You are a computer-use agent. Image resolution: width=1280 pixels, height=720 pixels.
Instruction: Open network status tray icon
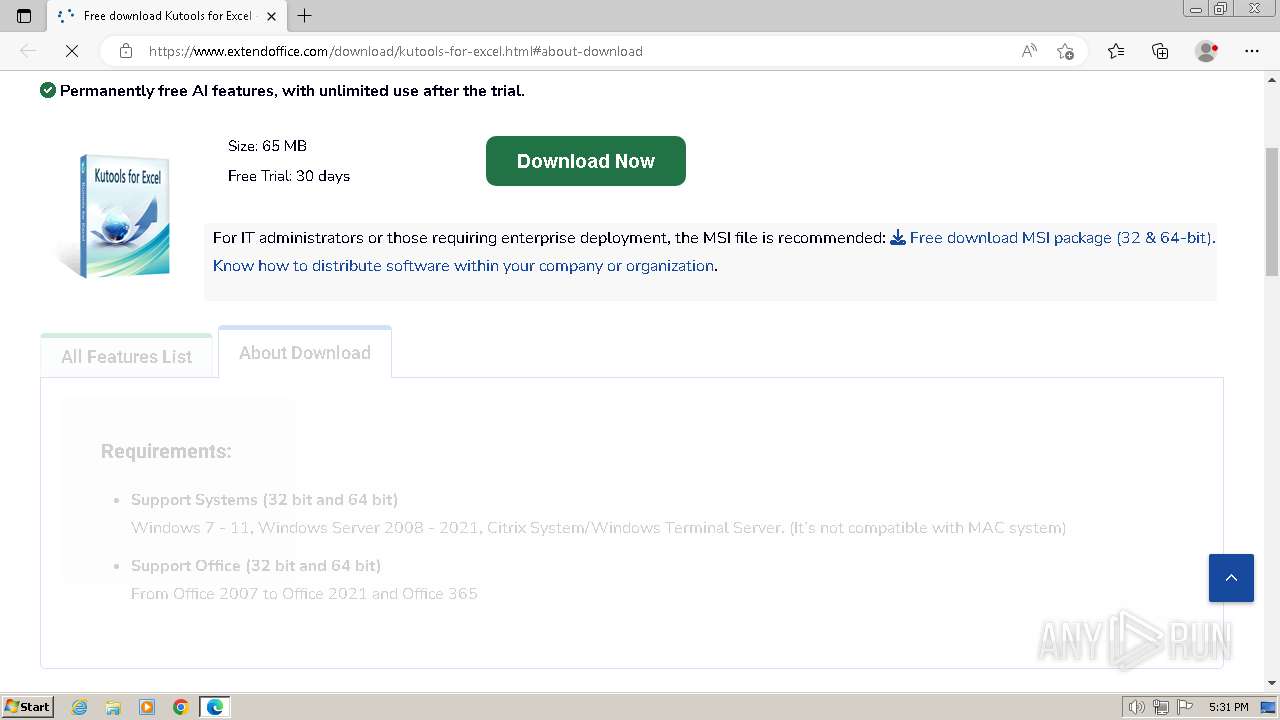click(1160, 707)
